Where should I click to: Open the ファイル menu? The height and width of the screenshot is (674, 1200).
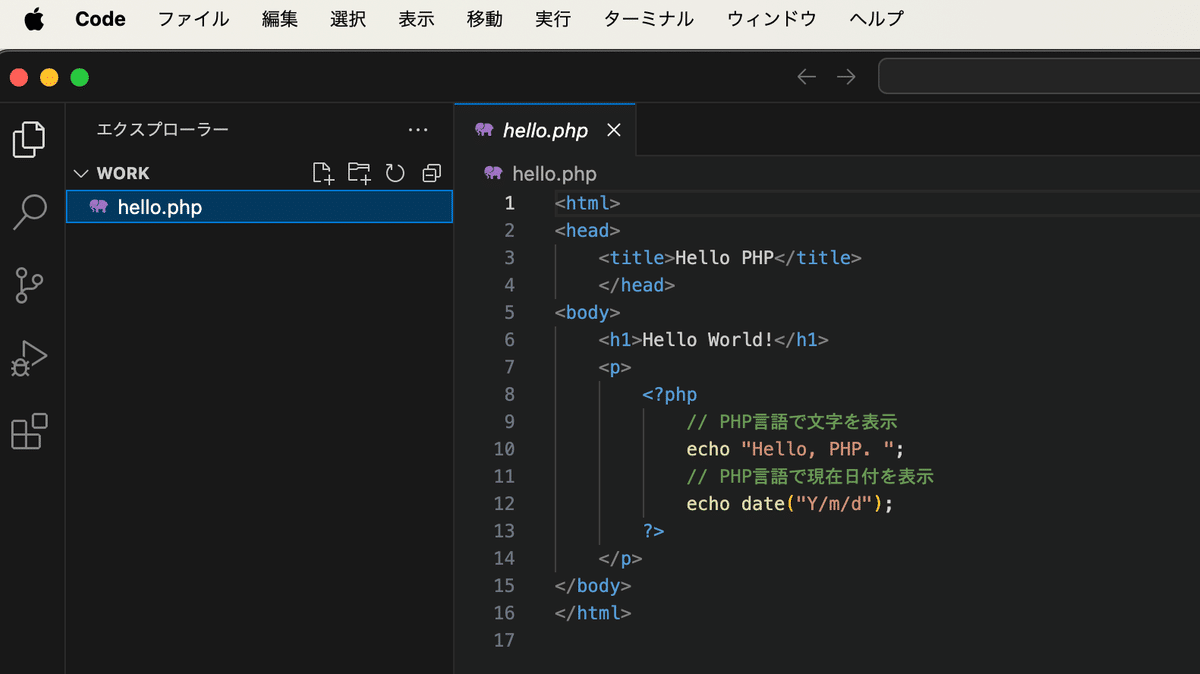[x=193, y=19]
